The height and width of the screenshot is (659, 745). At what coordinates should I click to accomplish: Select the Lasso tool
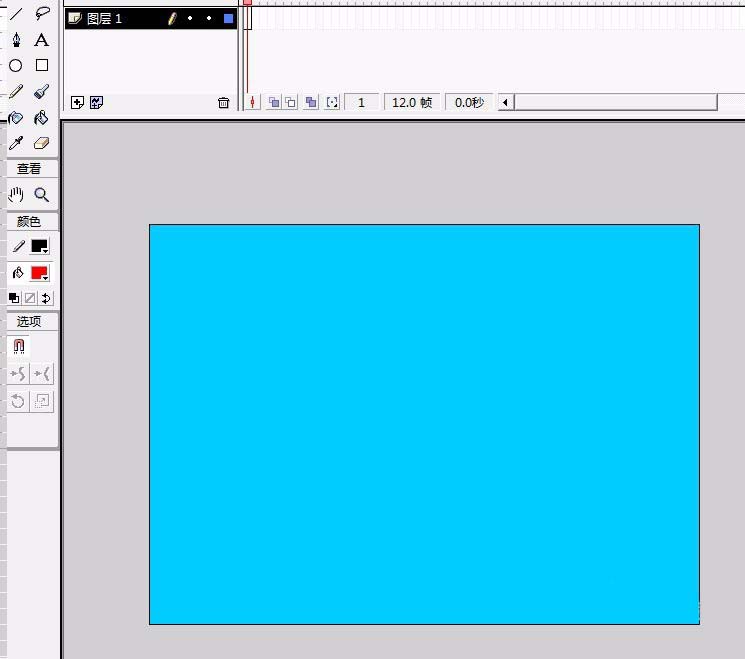[42, 13]
